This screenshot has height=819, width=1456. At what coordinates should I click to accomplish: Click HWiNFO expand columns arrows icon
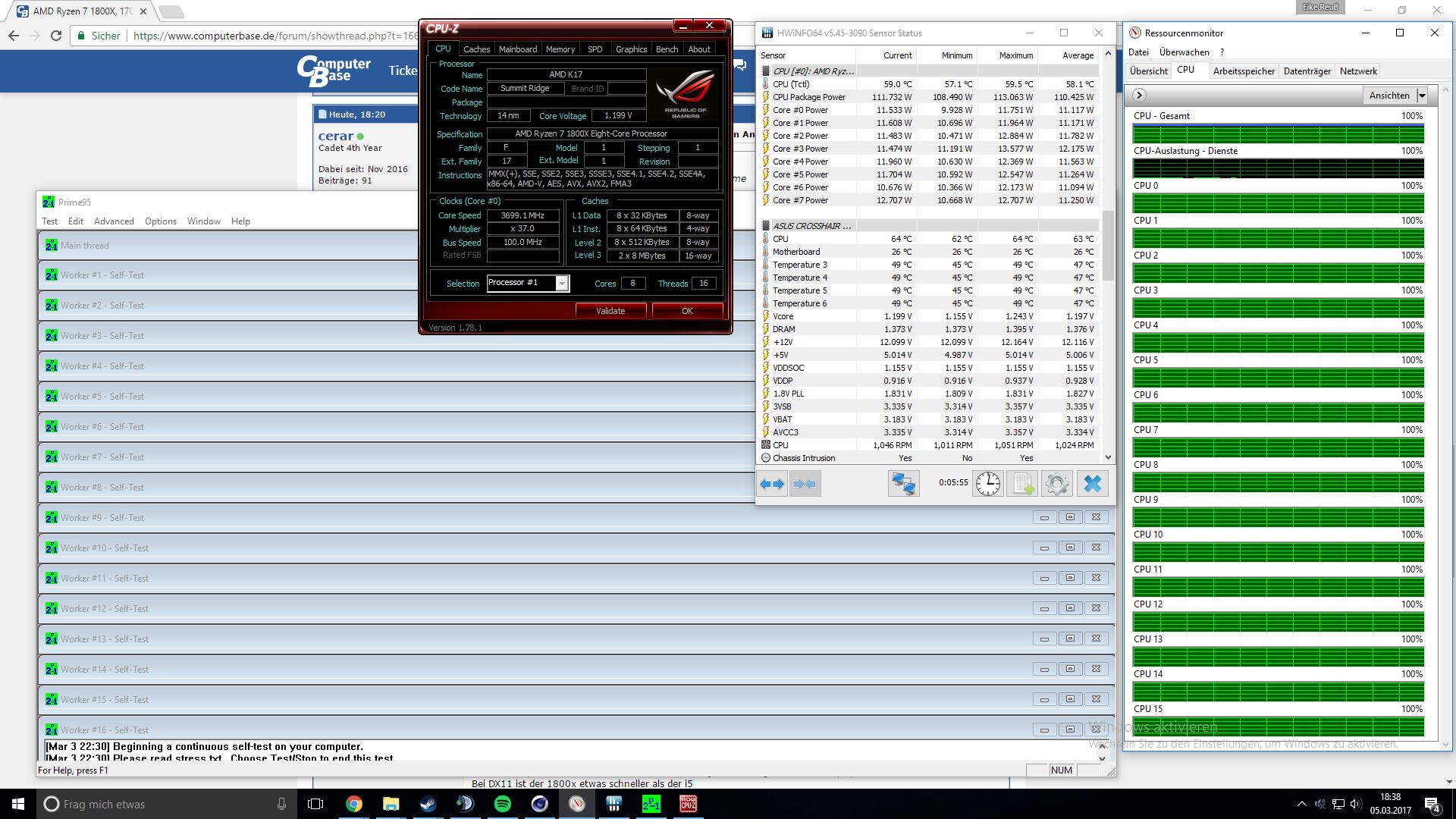[772, 484]
